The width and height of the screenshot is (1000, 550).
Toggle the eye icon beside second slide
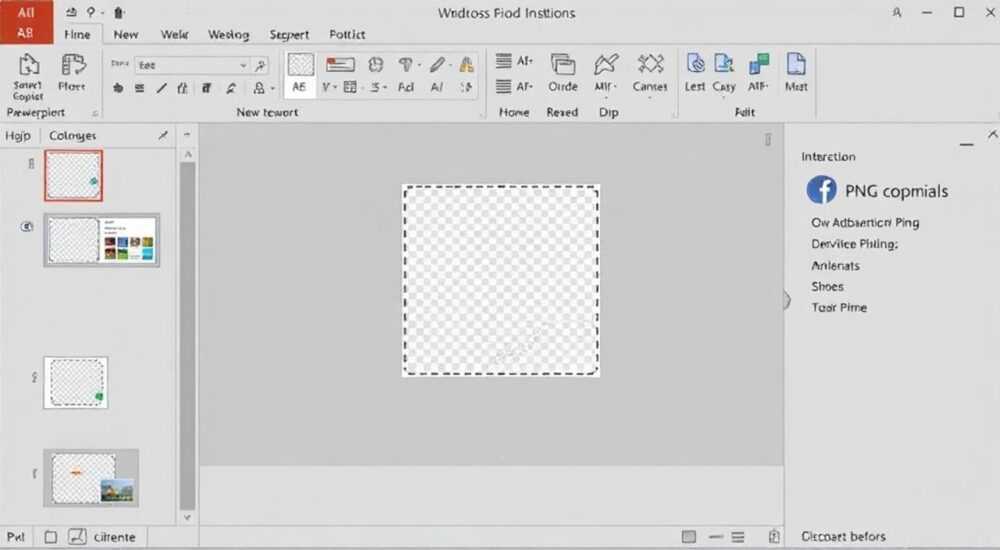(27, 227)
